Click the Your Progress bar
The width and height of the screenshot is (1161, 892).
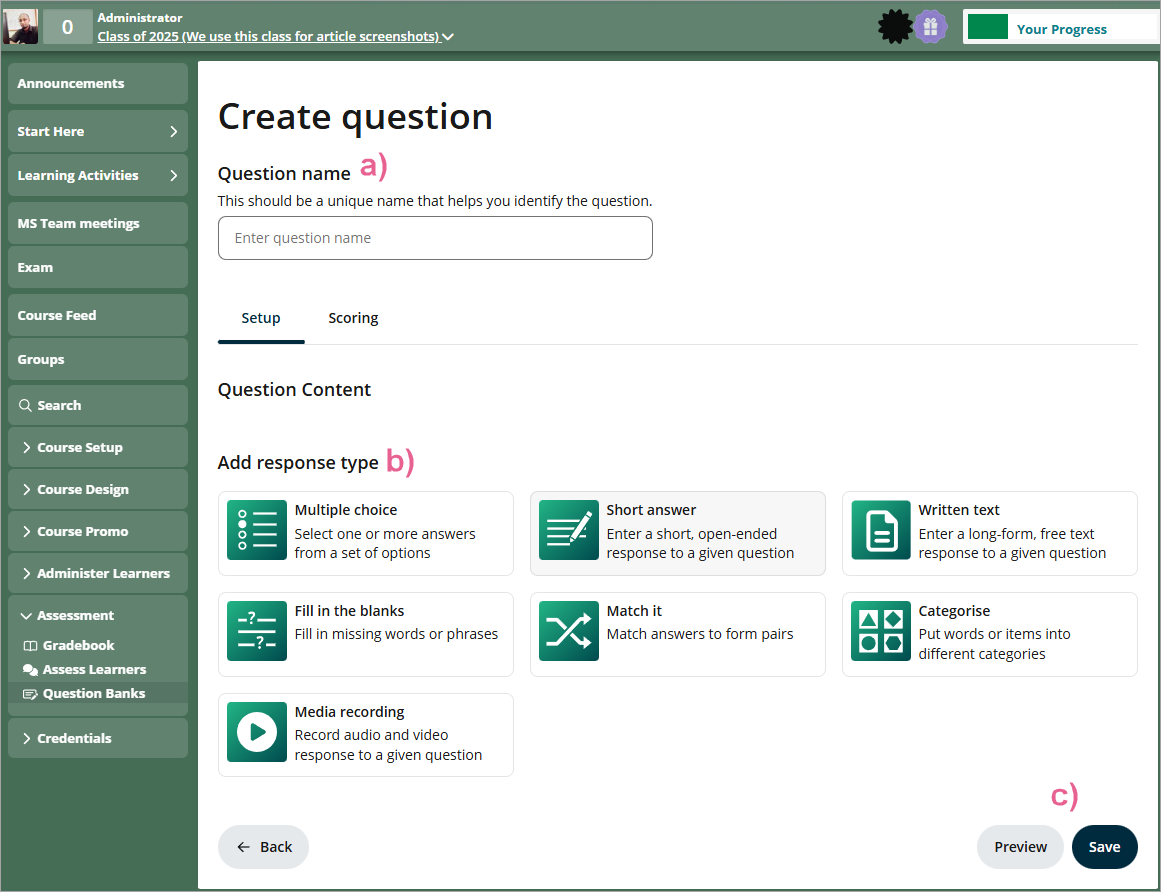(x=1060, y=29)
